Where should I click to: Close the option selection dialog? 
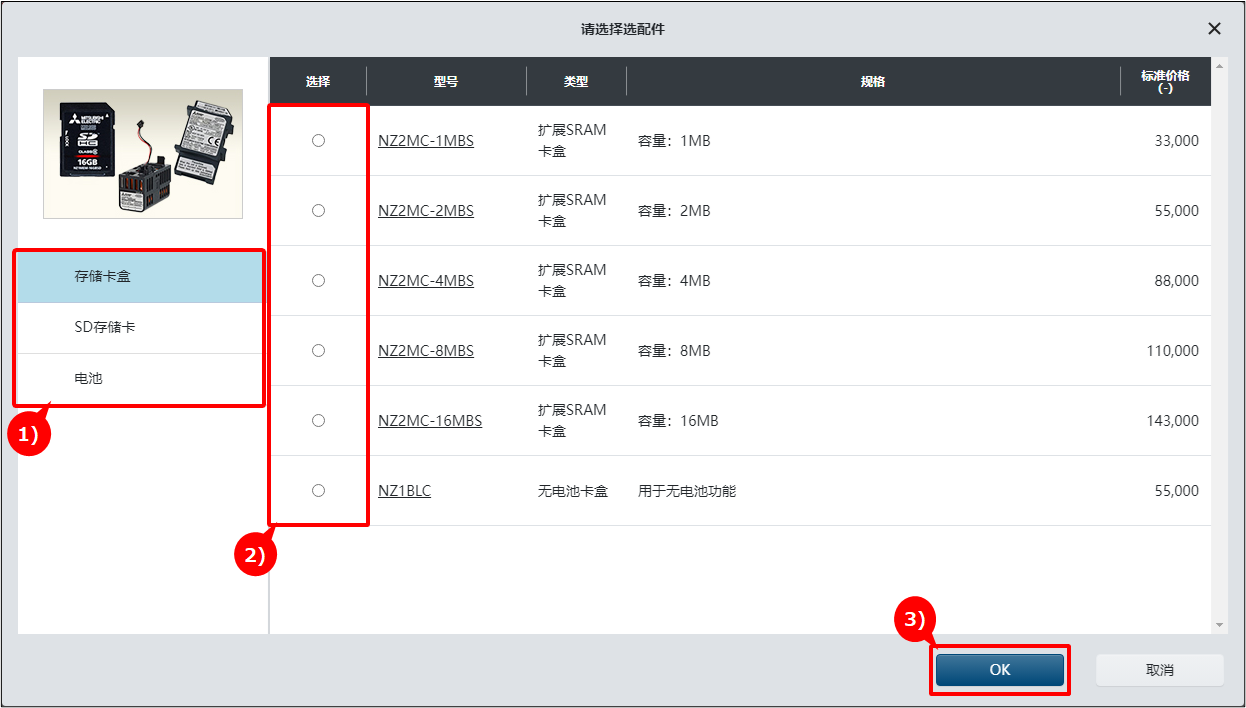pyautogui.click(x=1214, y=29)
